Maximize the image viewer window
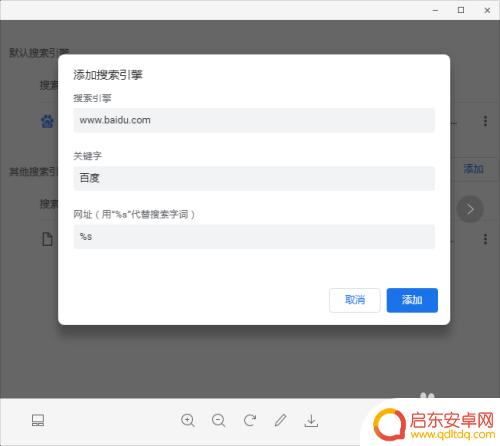The height and width of the screenshot is (446, 500). 461,10
